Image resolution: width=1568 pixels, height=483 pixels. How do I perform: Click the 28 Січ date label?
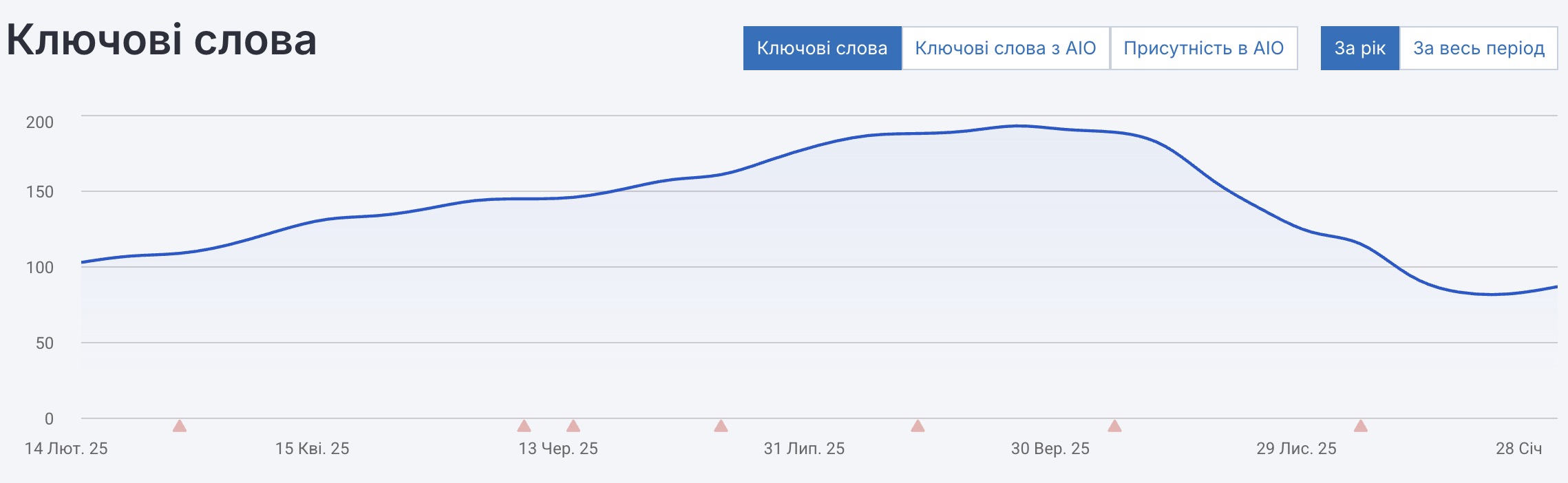[x=1518, y=449]
